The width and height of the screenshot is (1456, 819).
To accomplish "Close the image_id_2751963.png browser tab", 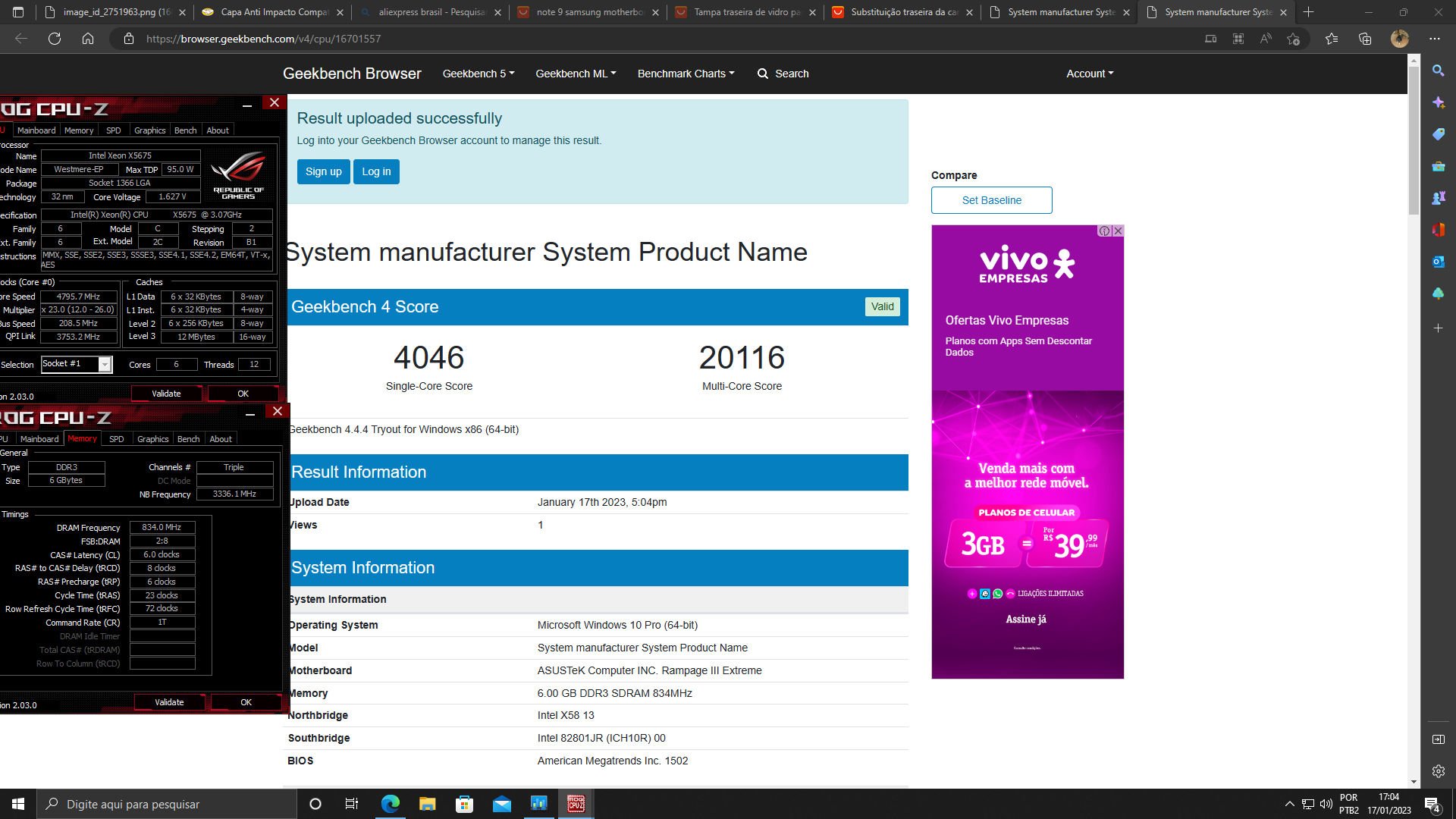I will pos(182,12).
